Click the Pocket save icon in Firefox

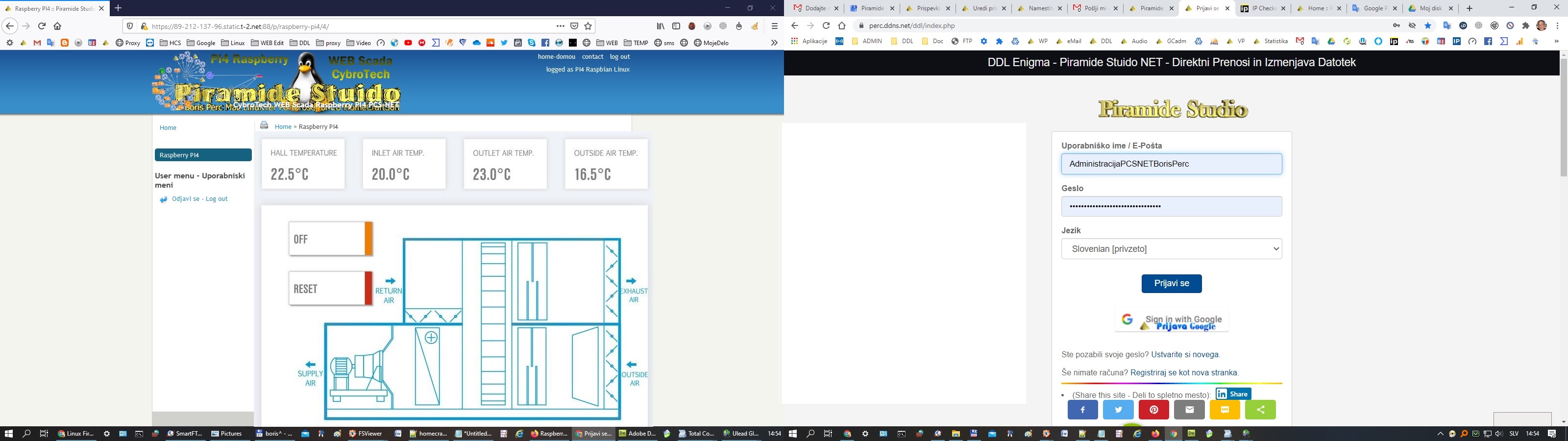click(574, 26)
